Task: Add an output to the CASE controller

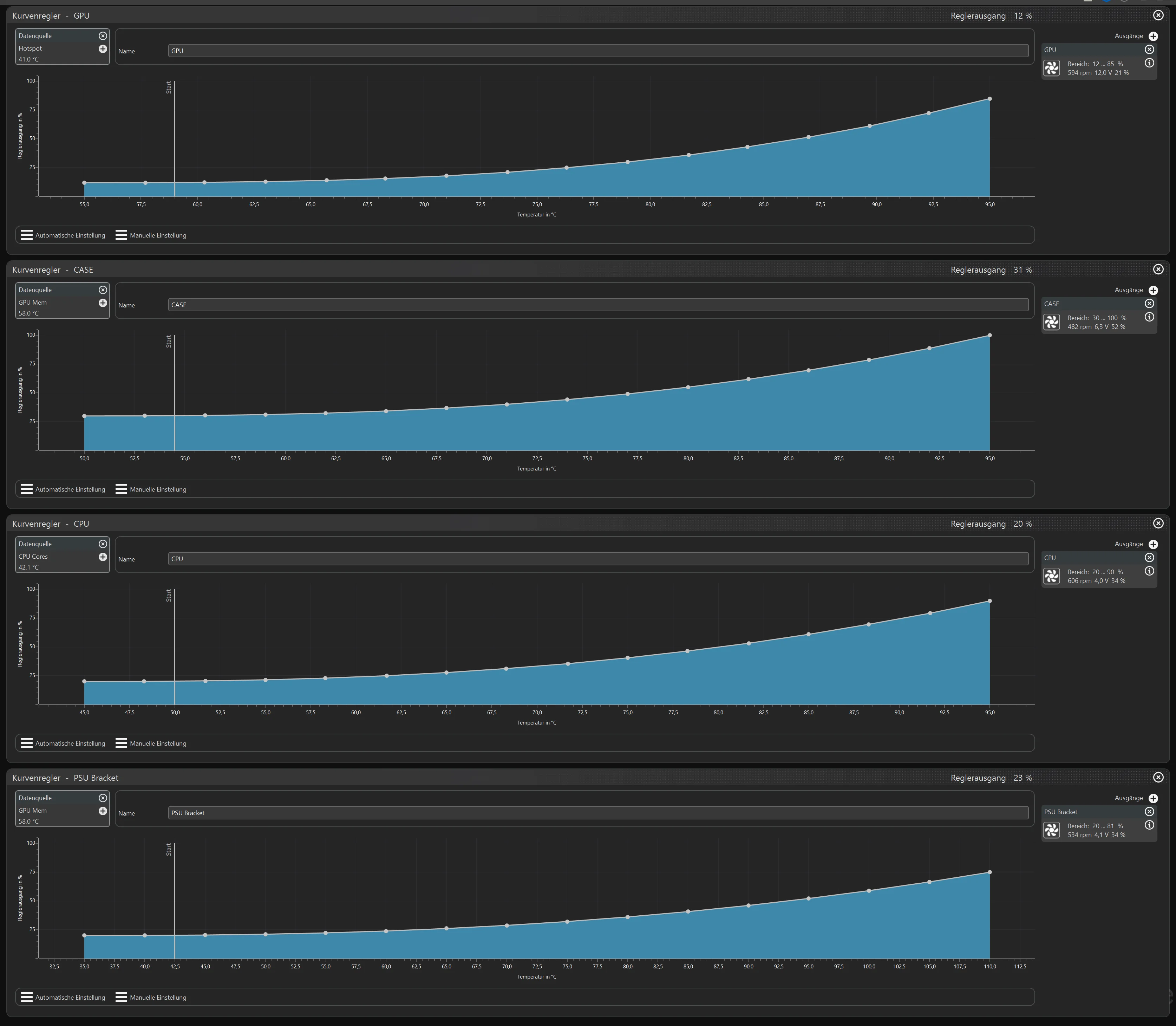Action: 1153,290
